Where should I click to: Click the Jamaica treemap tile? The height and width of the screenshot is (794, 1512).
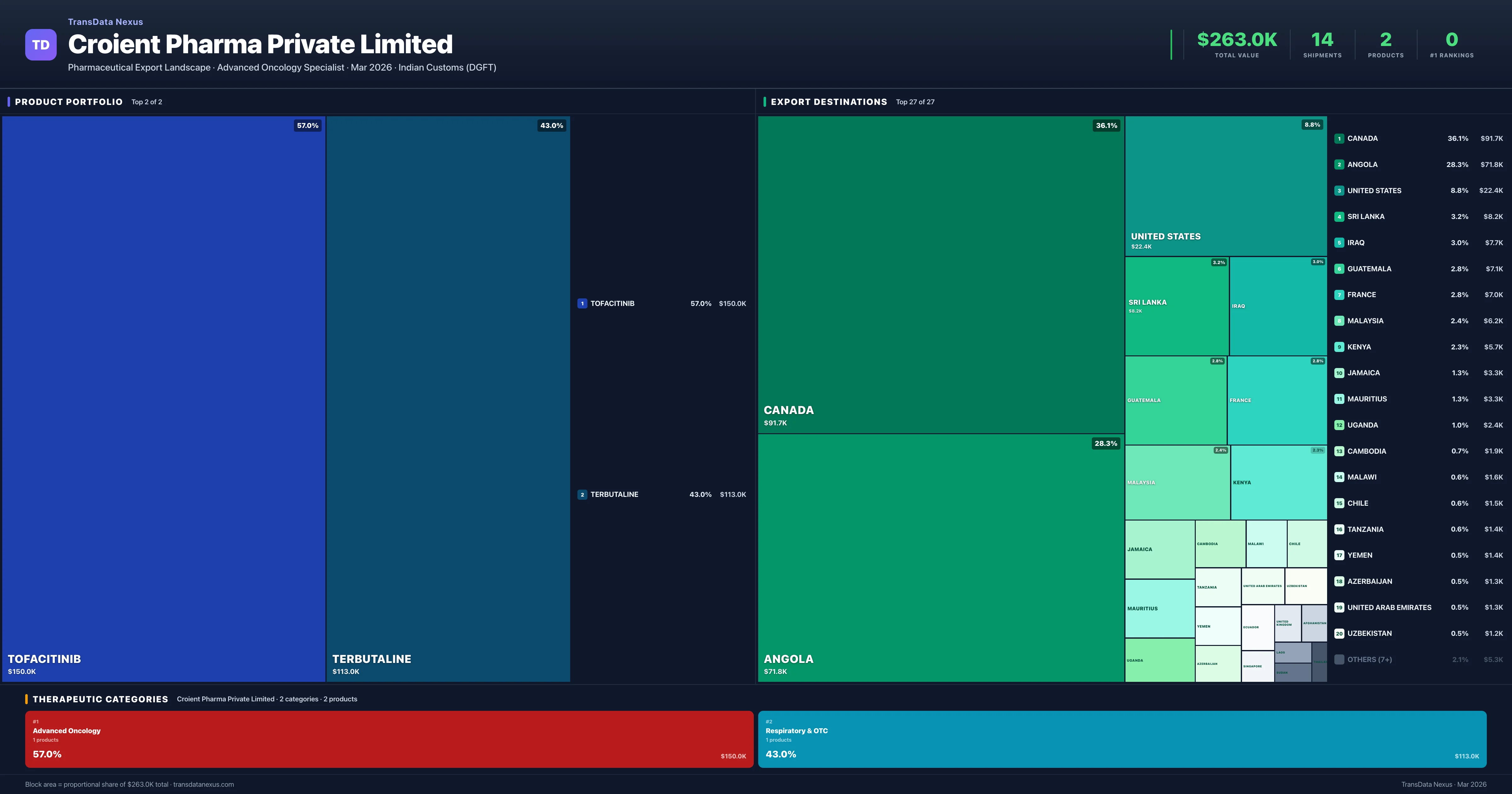[1159, 549]
